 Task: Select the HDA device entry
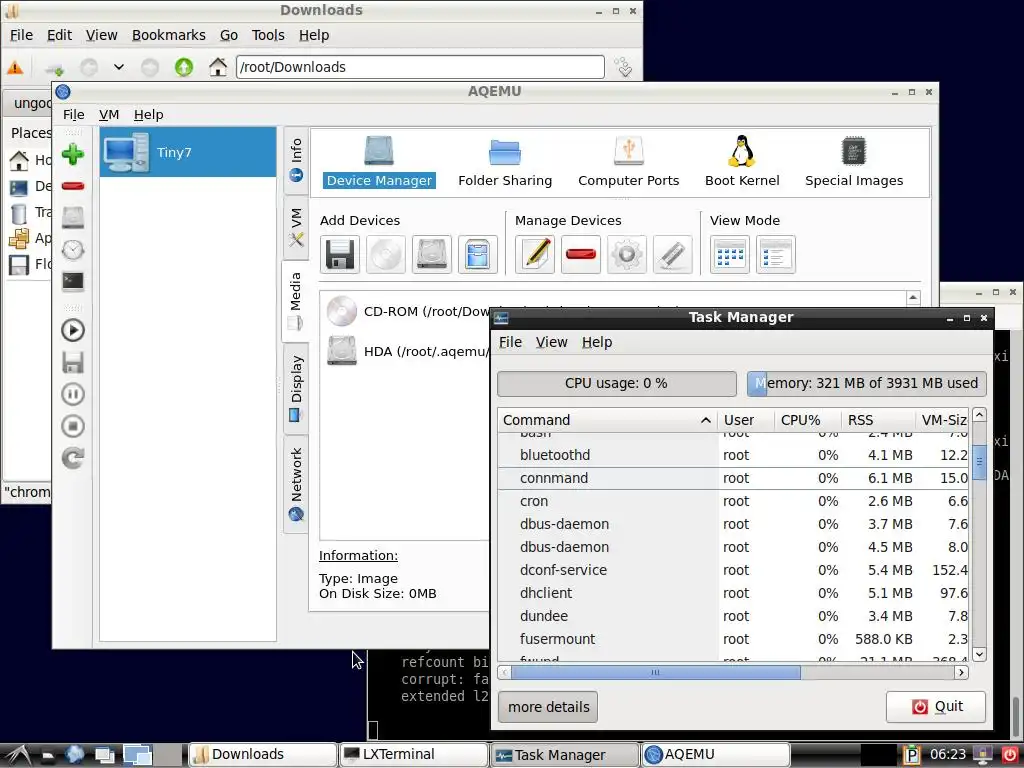click(408, 351)
